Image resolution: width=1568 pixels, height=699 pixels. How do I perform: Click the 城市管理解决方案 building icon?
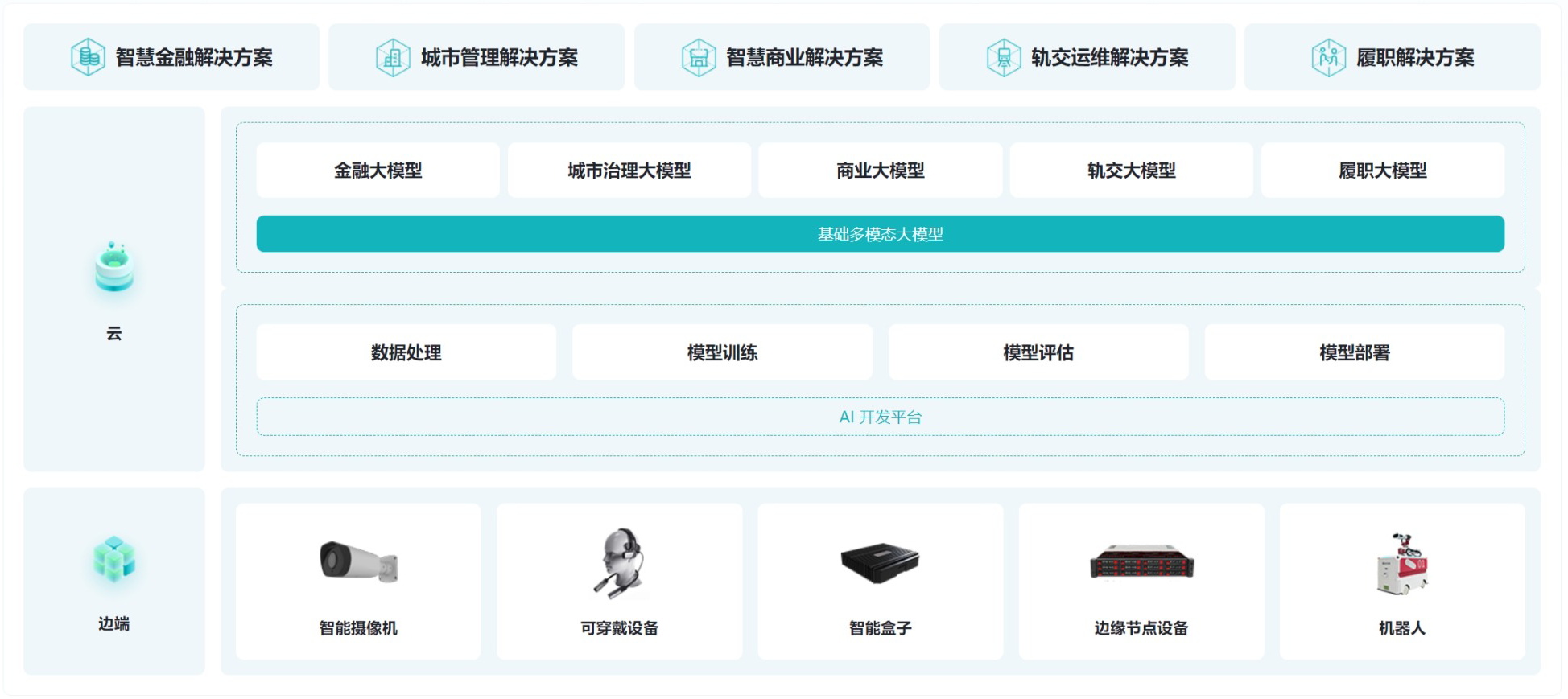pos(393,57)
